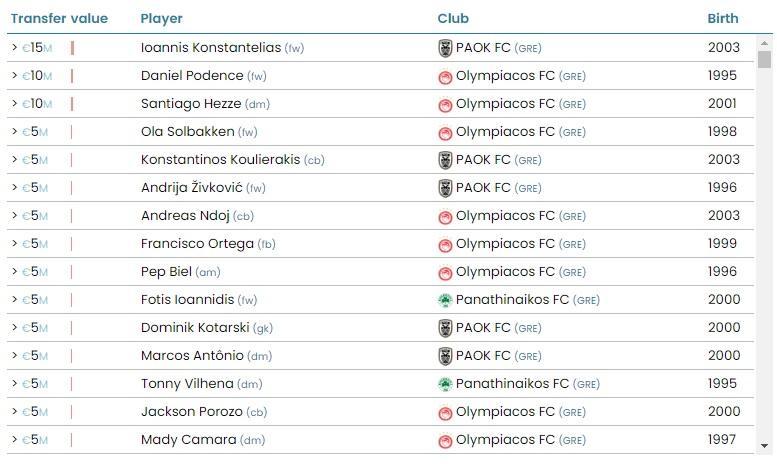Open Konstantinos Koulierakis player link
This screenshot has height=464, width=777.
tap(221, 160)
